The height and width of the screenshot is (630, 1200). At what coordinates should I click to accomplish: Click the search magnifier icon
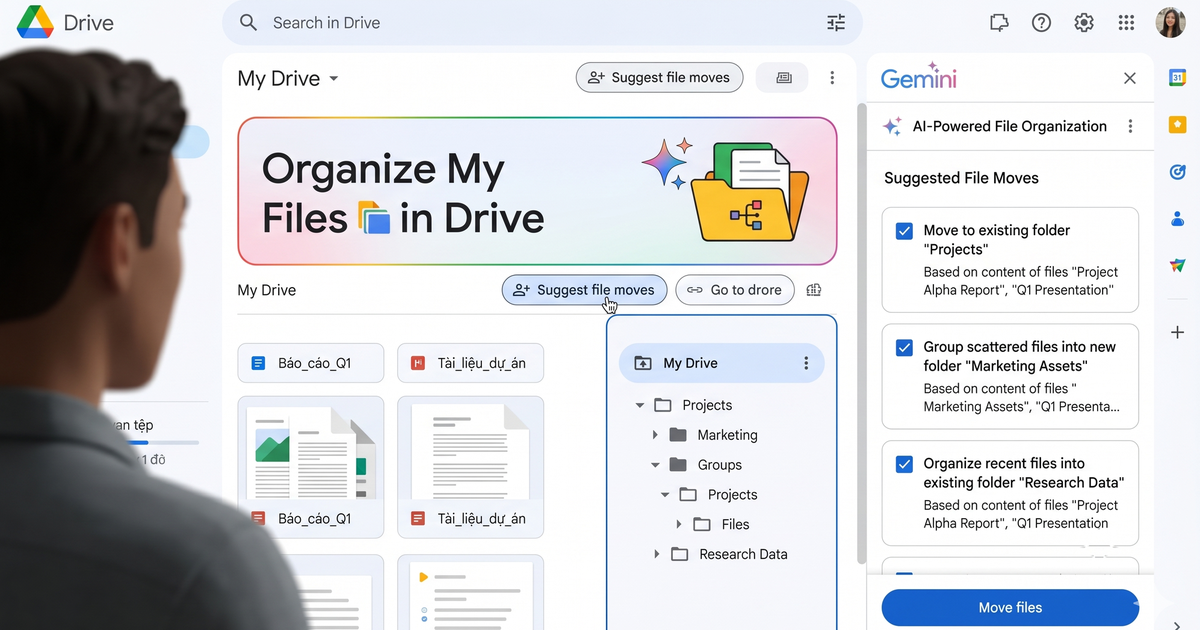point(249,22)
